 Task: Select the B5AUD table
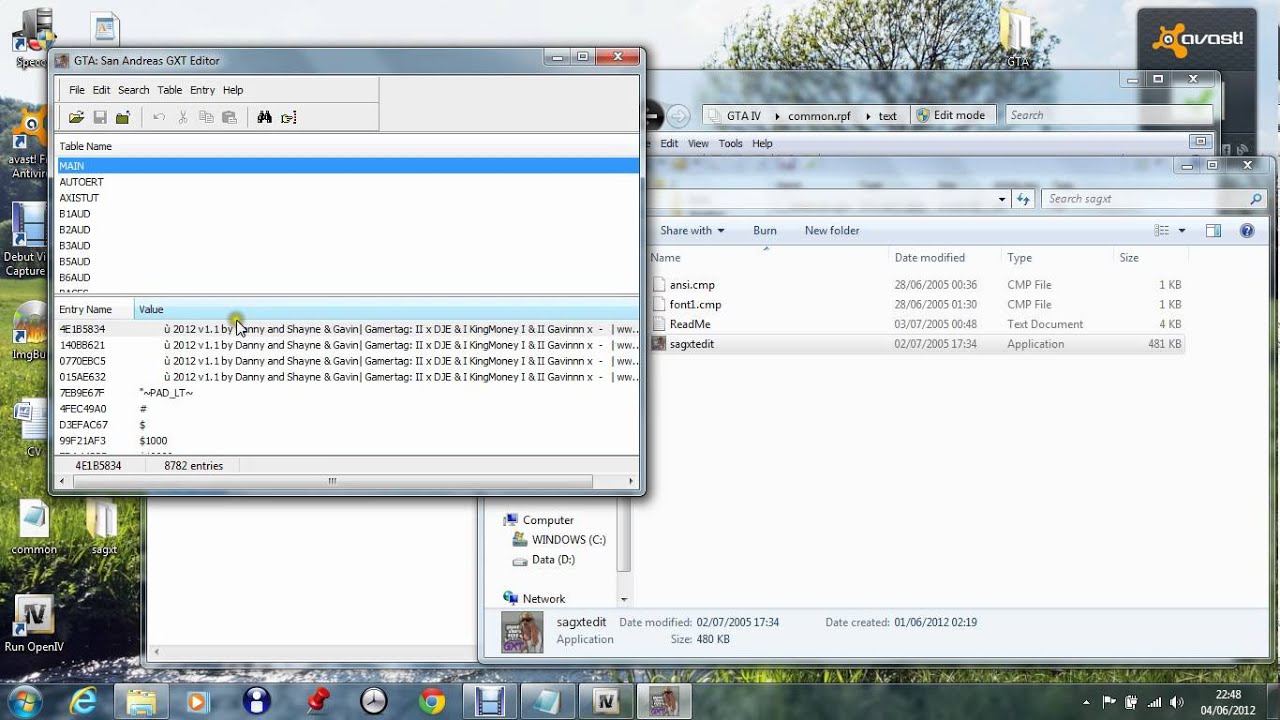347,262
